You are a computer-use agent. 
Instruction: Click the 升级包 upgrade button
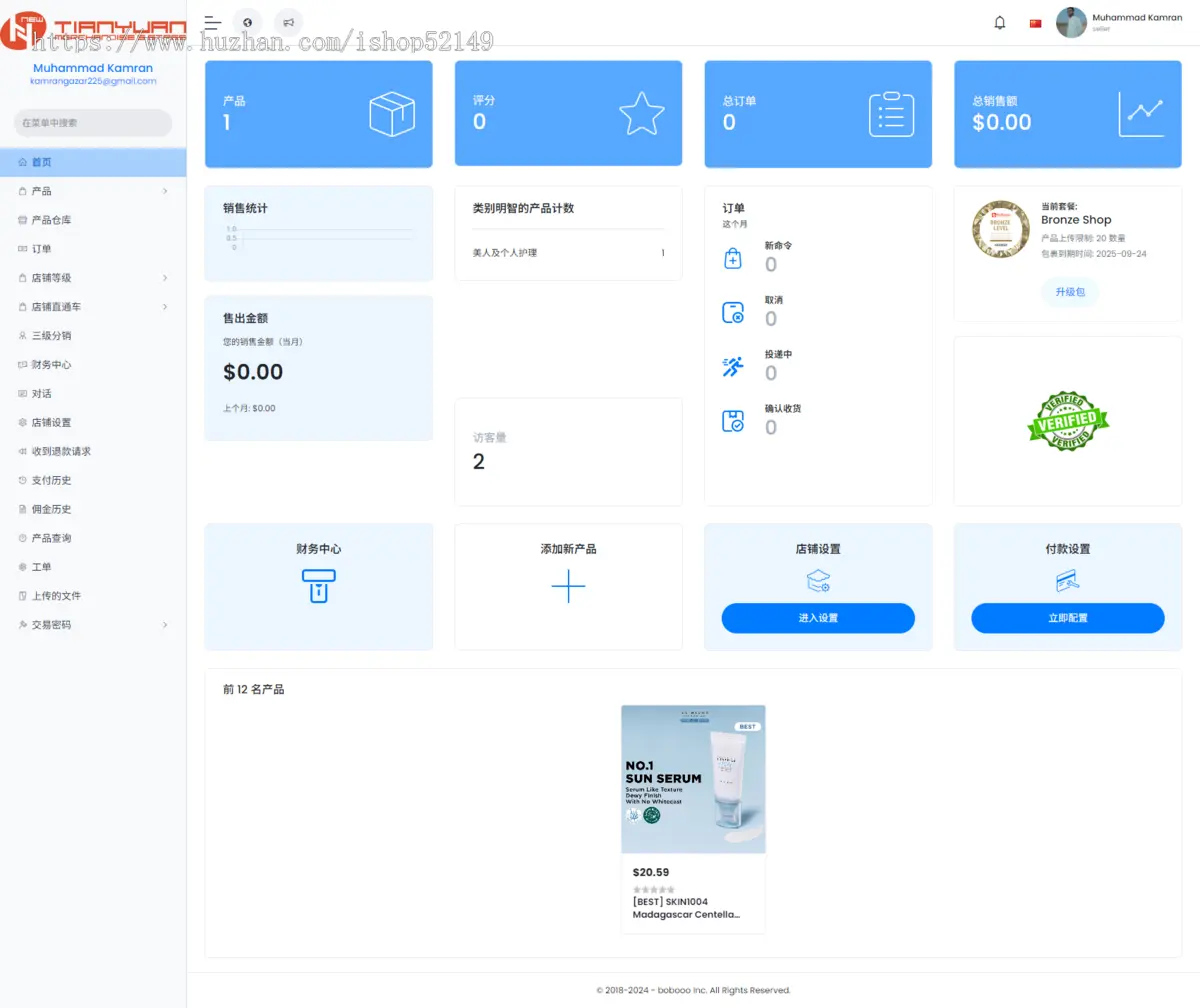coord(1069,292)
